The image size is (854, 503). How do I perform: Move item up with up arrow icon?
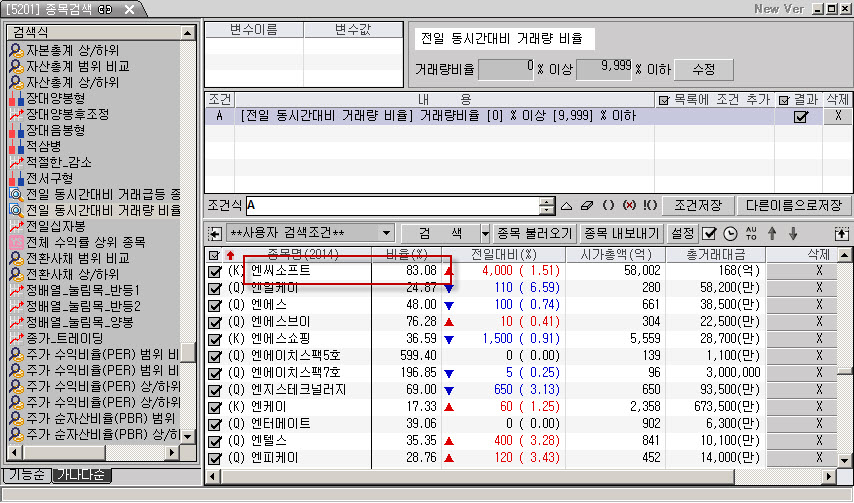[x=772, y=233]
